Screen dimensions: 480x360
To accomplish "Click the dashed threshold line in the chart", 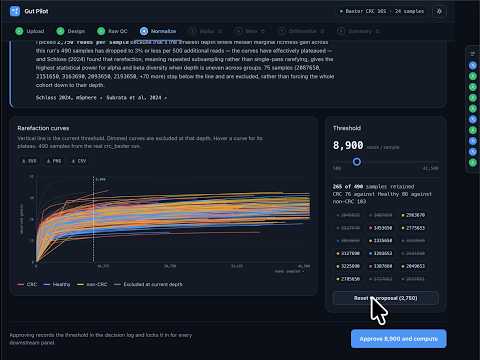I will click(93, 219).
